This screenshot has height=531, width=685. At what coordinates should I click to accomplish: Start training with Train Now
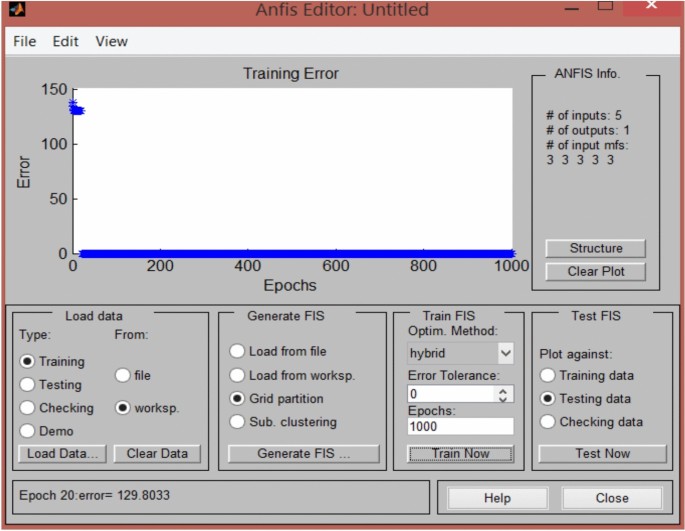pyautogui.click(x=460, y=454)
